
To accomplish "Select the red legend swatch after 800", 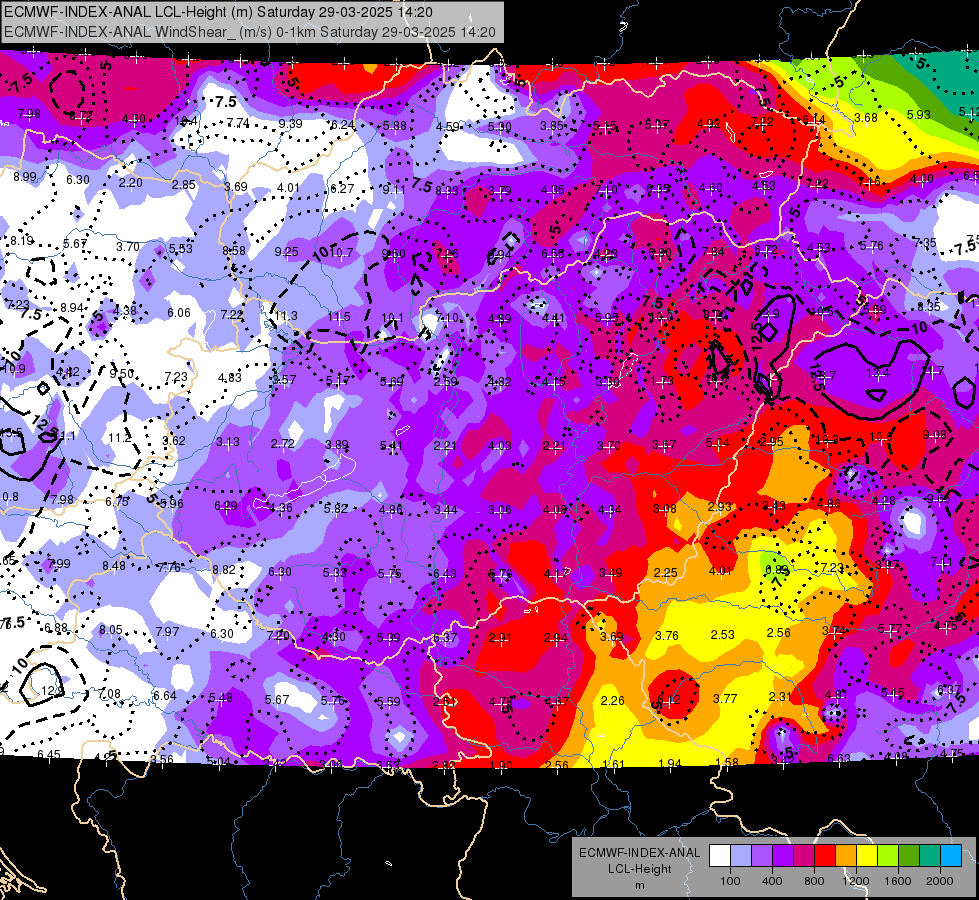I will point(825,855).
